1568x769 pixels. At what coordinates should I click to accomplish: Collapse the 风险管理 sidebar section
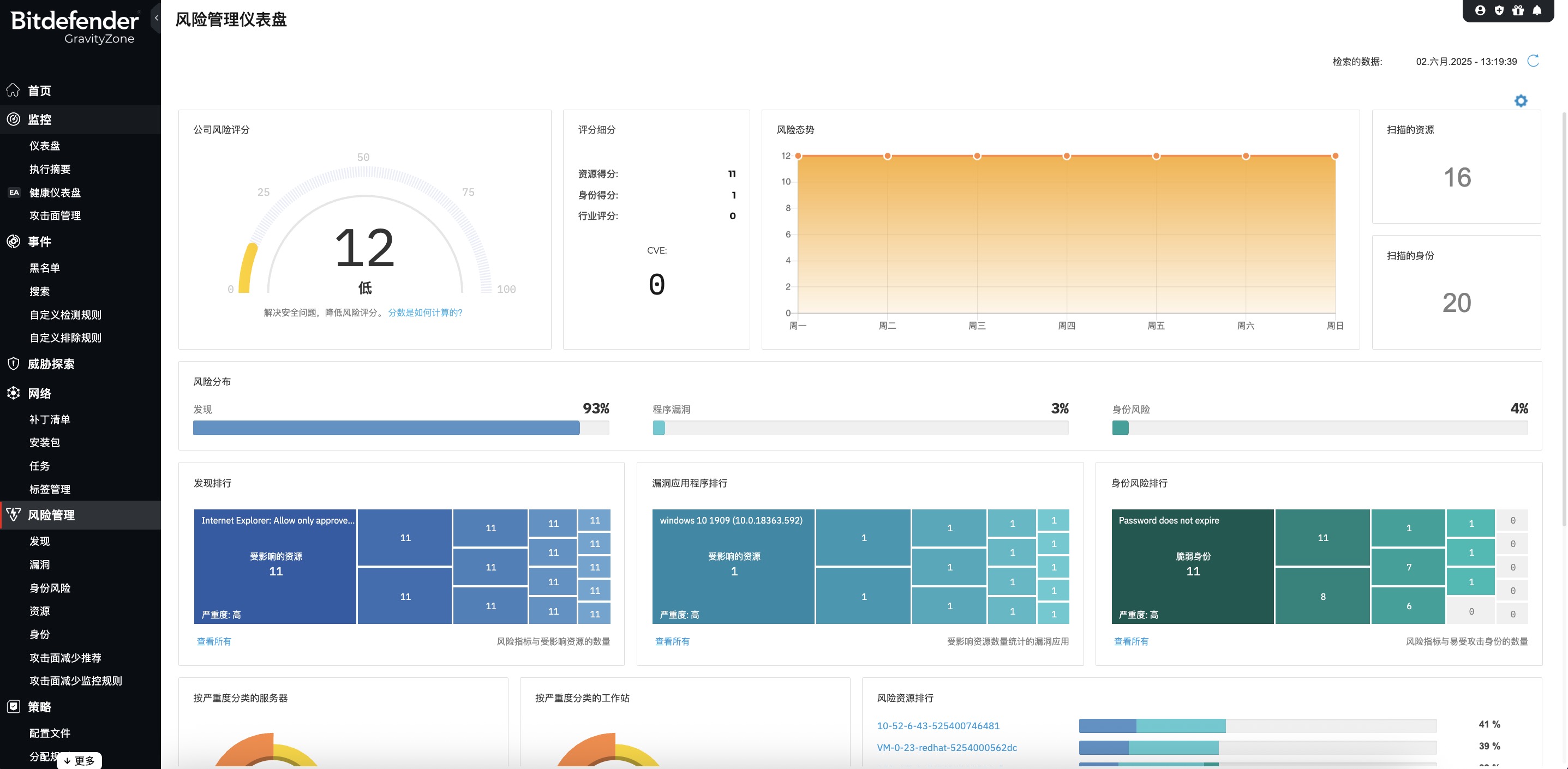51,515
